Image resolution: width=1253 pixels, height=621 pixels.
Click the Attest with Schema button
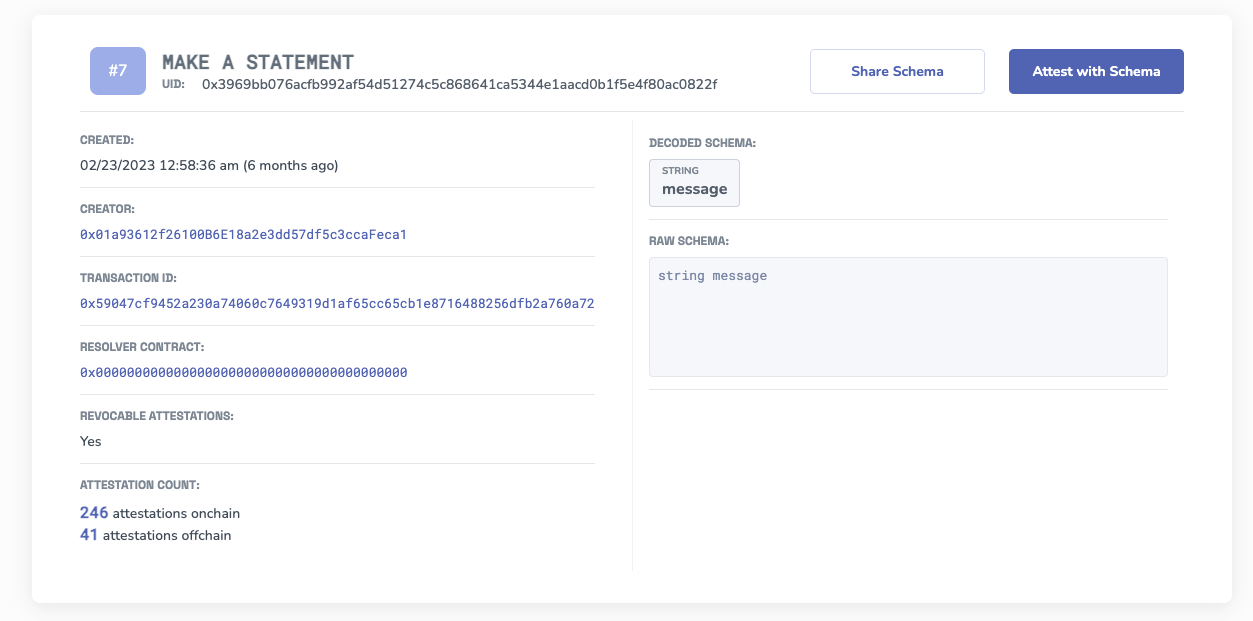(x=1096, y=71)
